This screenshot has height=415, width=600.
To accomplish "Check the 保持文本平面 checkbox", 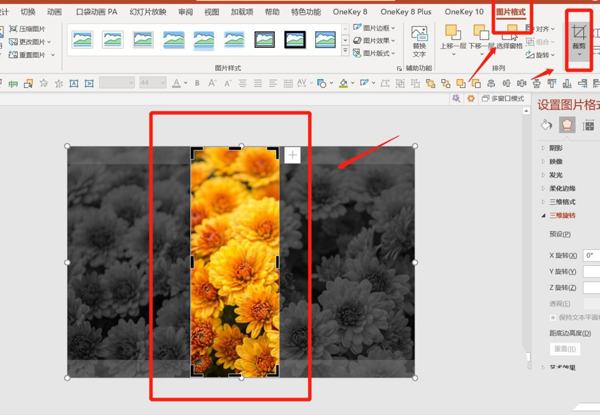I will 553,317.
